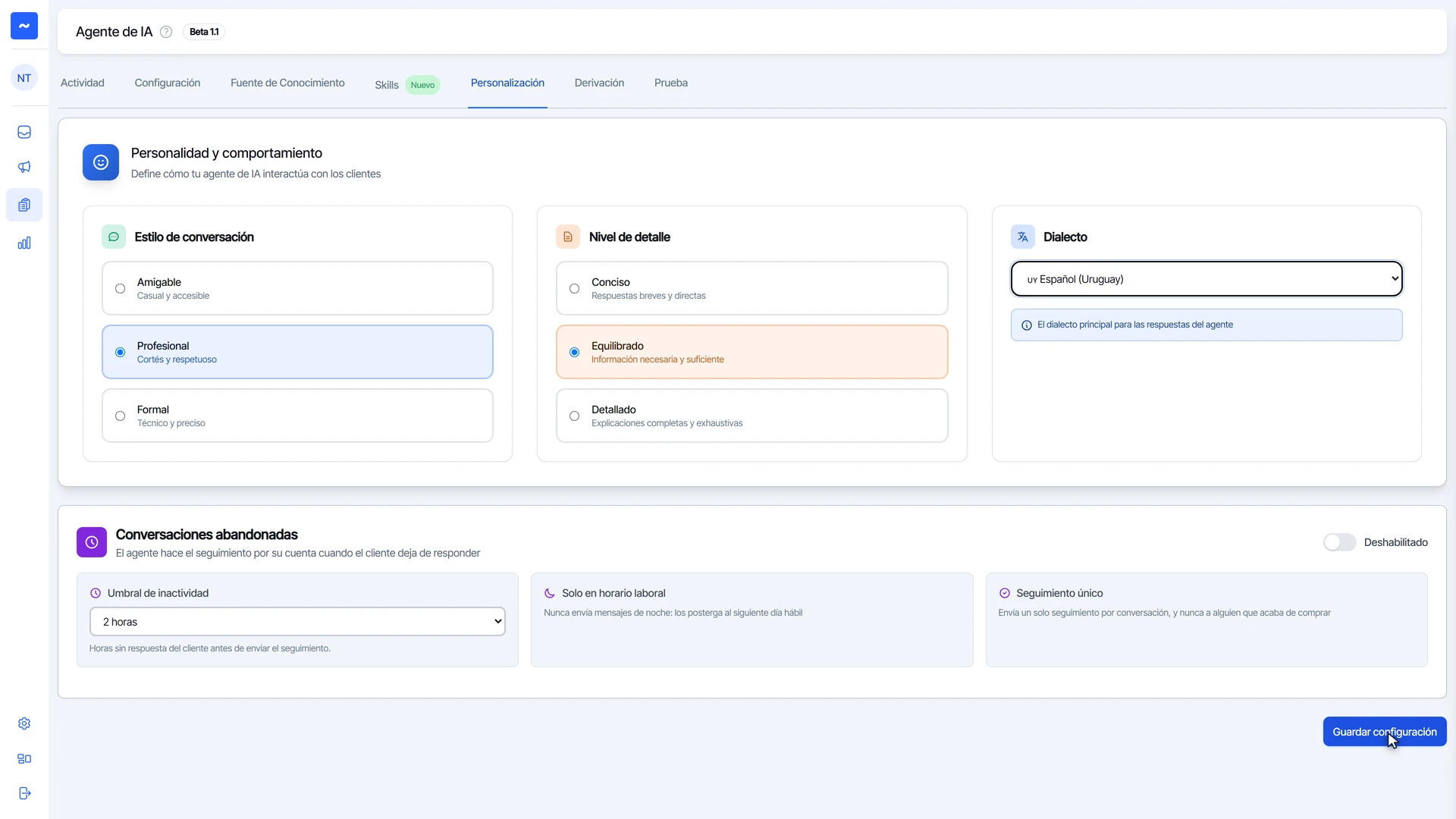Open the megaphone campaigns icon
Screen dimensions: 1456x819
(x=24, y=167)
